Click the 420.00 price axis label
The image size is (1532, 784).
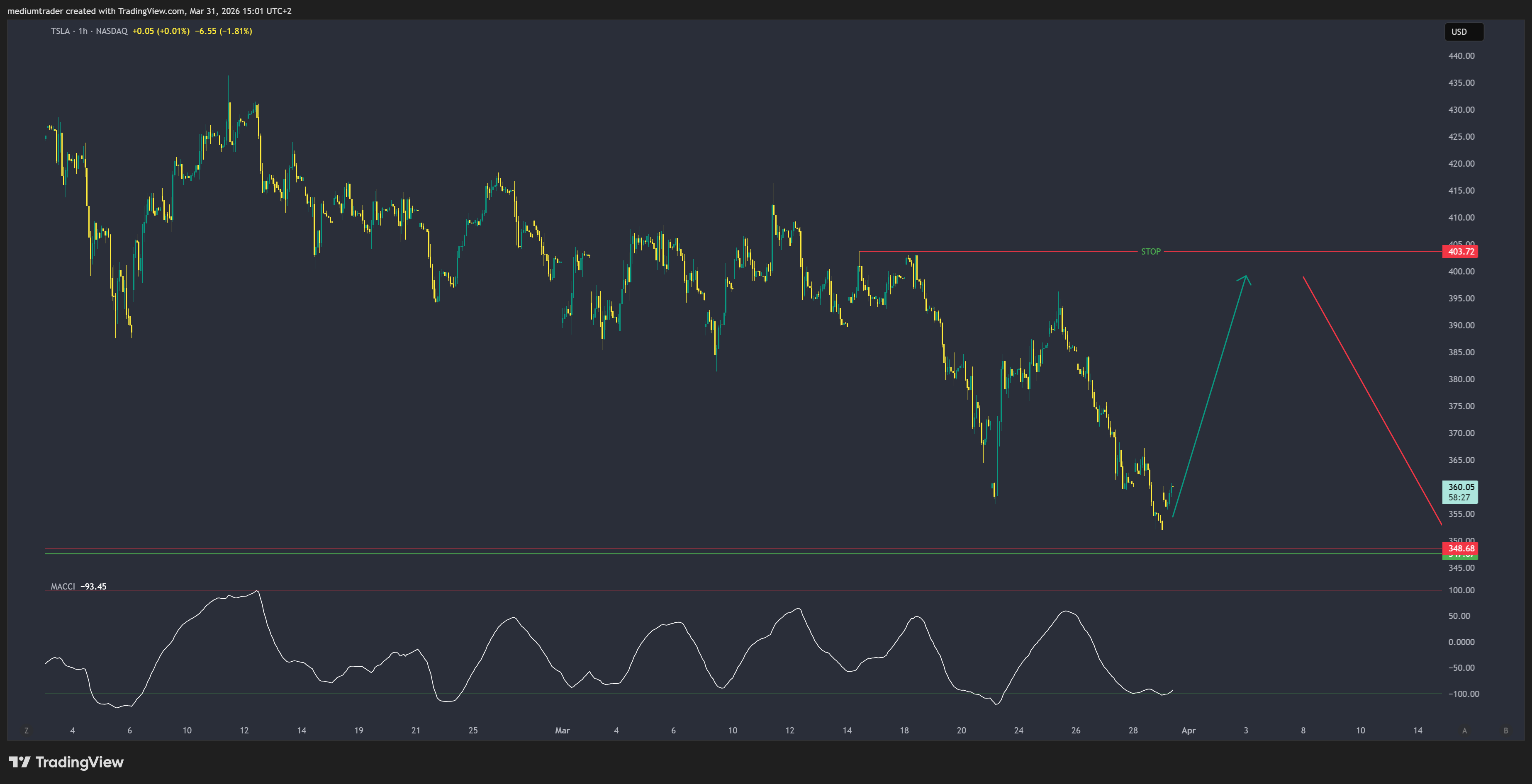coord(1461,163)
